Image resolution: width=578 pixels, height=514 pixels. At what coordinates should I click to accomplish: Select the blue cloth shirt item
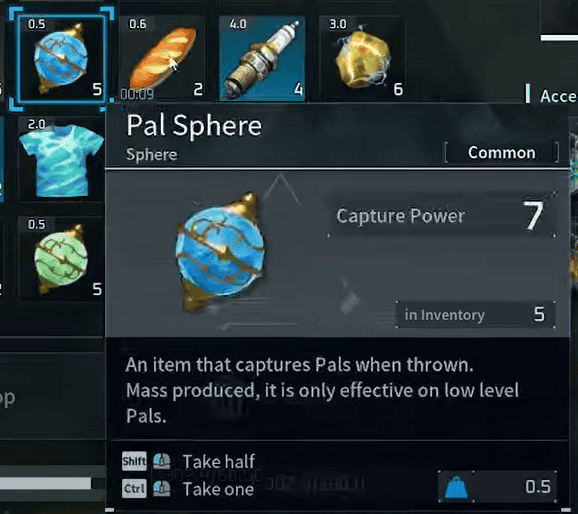coord(61,159)
